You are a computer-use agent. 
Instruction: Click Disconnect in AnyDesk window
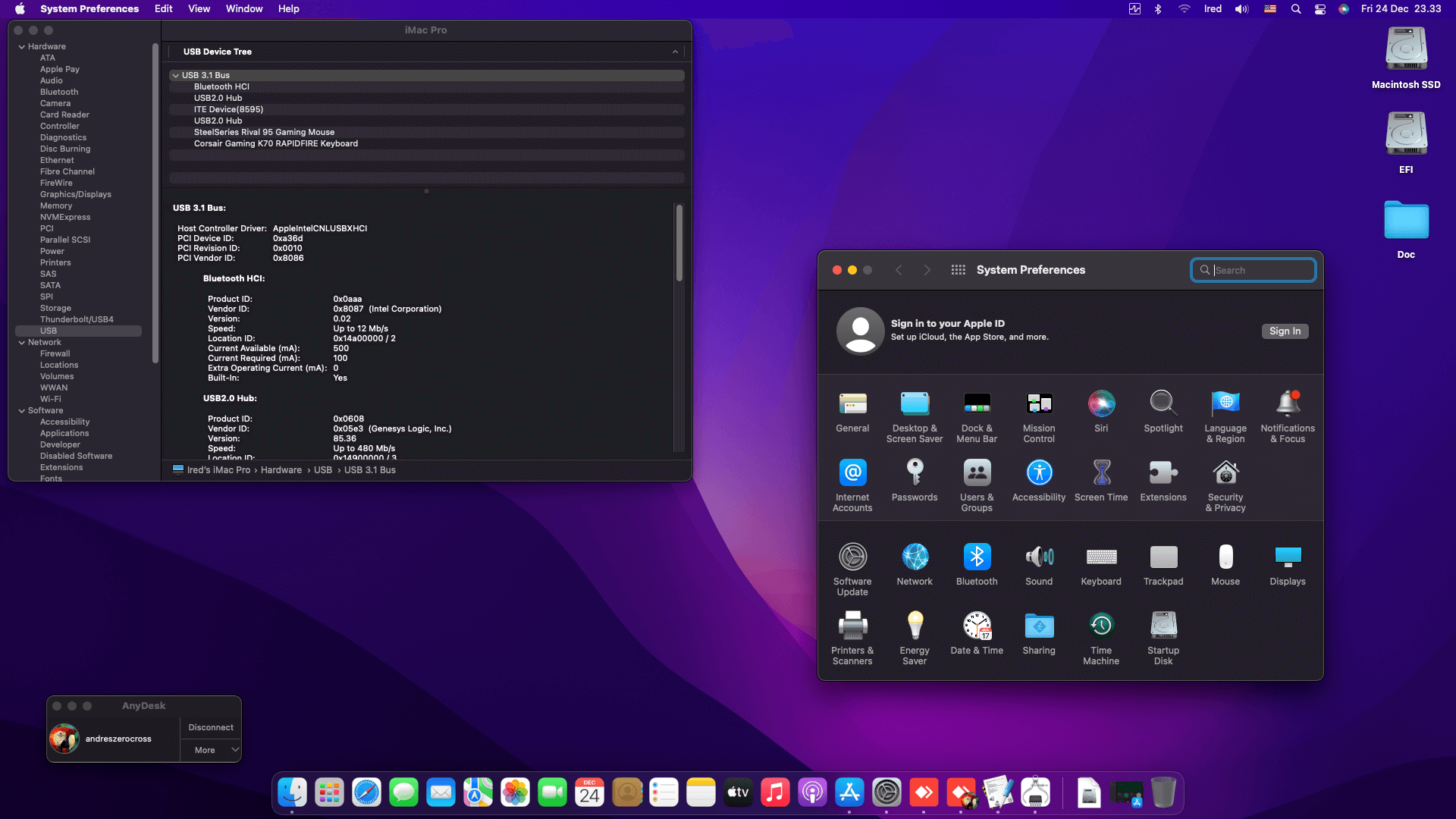pyautogui.click(x=211, y=727)
